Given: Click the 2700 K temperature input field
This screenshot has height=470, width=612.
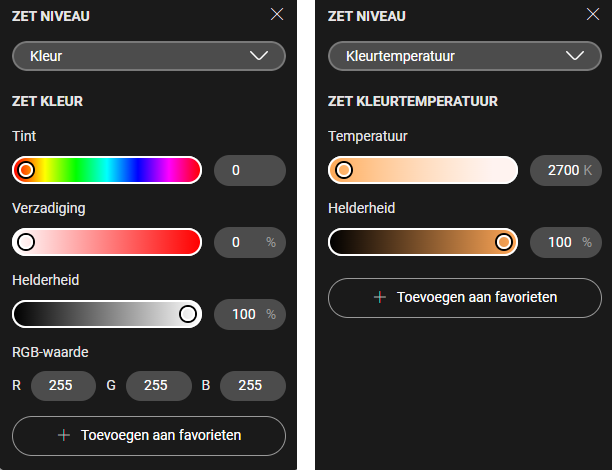Looking at the screenshot, I should click(565, 170).
